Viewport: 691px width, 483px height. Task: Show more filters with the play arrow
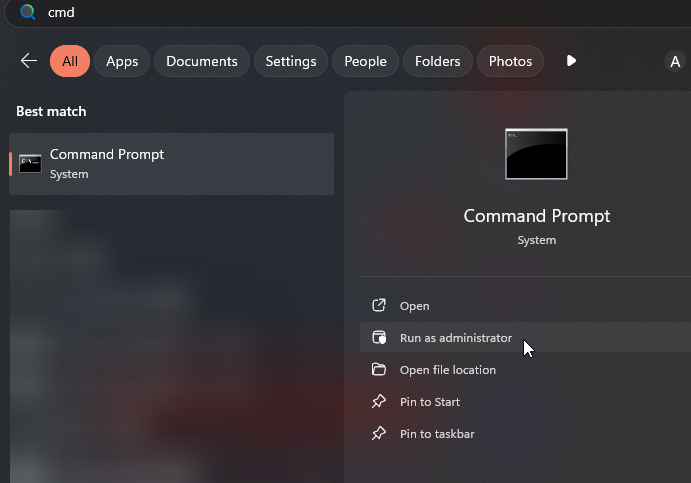coord(571,61)
